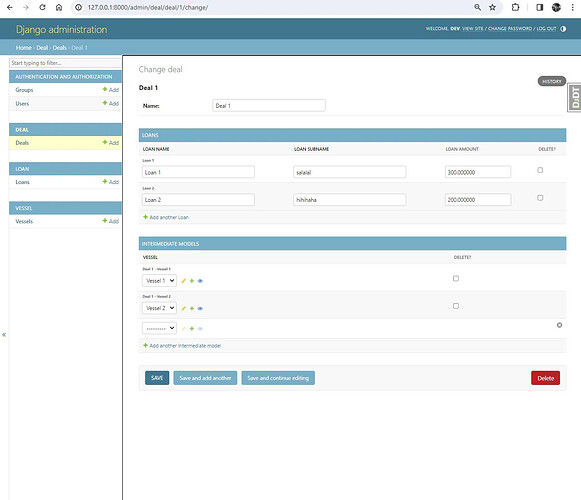
Task: Tick Delete for Deal 1 - Vessel 2
Action: [456, 306]
